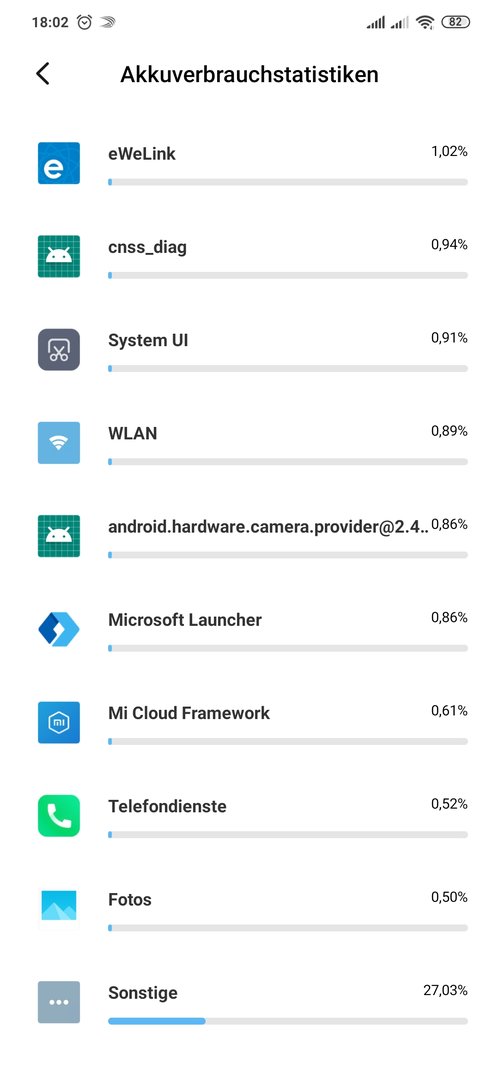Tap the alarm clock status icon

click(85, 22)
